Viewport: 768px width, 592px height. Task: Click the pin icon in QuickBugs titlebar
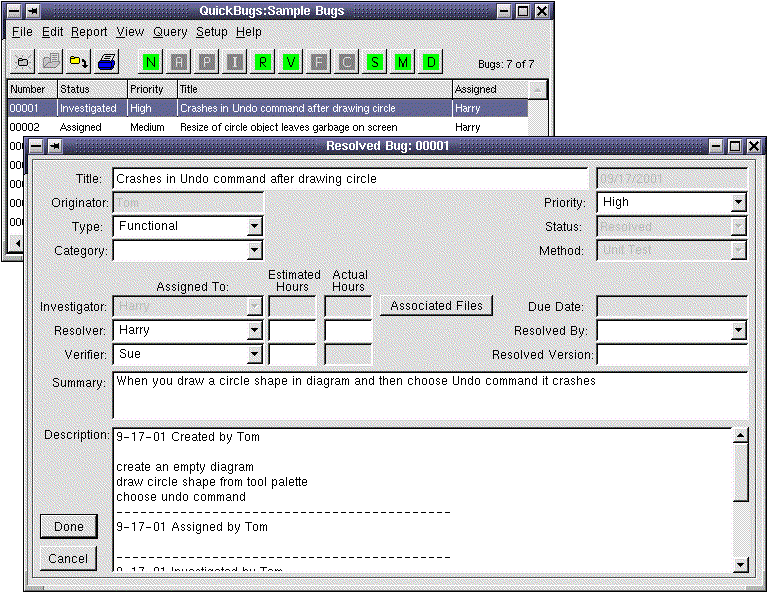[x=33, y=11]
